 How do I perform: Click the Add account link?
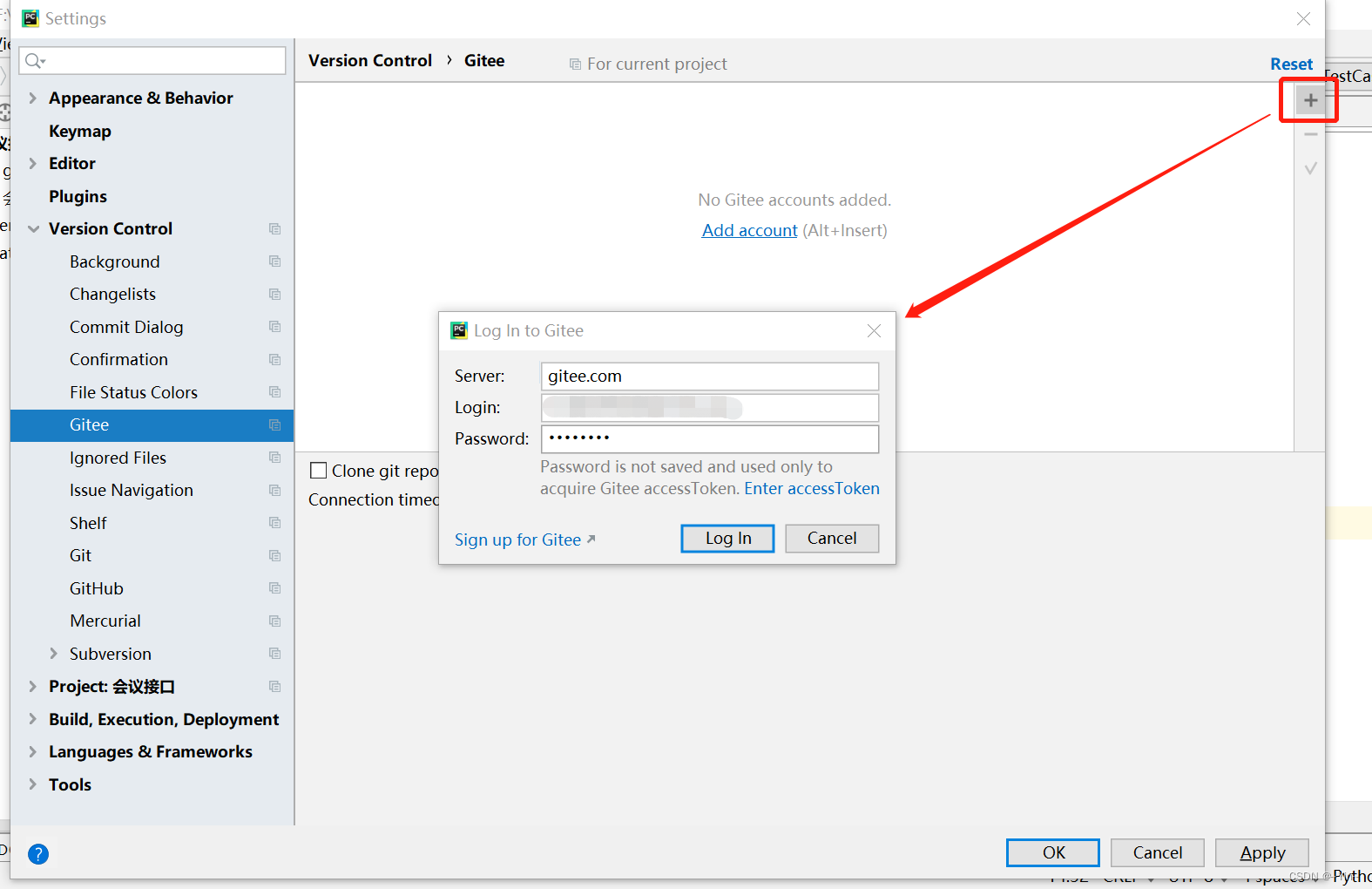[x=749, y=230]
